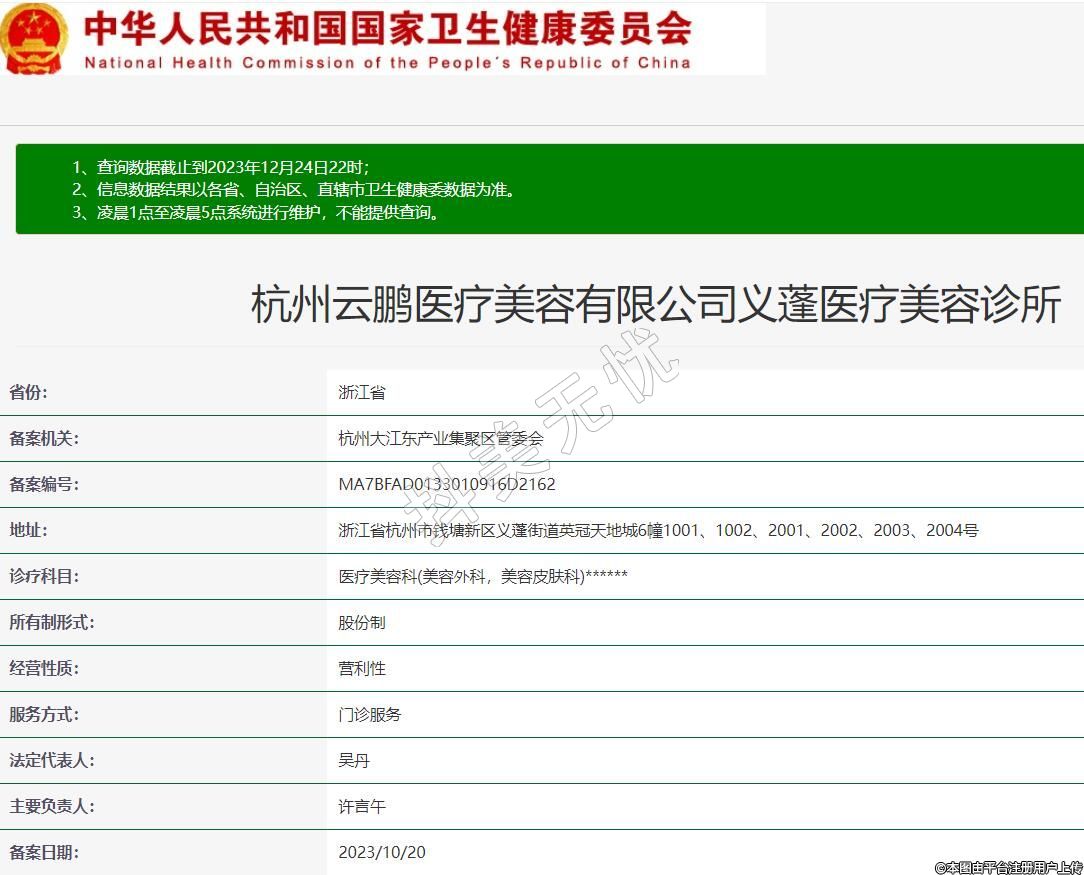Select the clinic name heading
The image size is (1084, 875).
point(655,304)
